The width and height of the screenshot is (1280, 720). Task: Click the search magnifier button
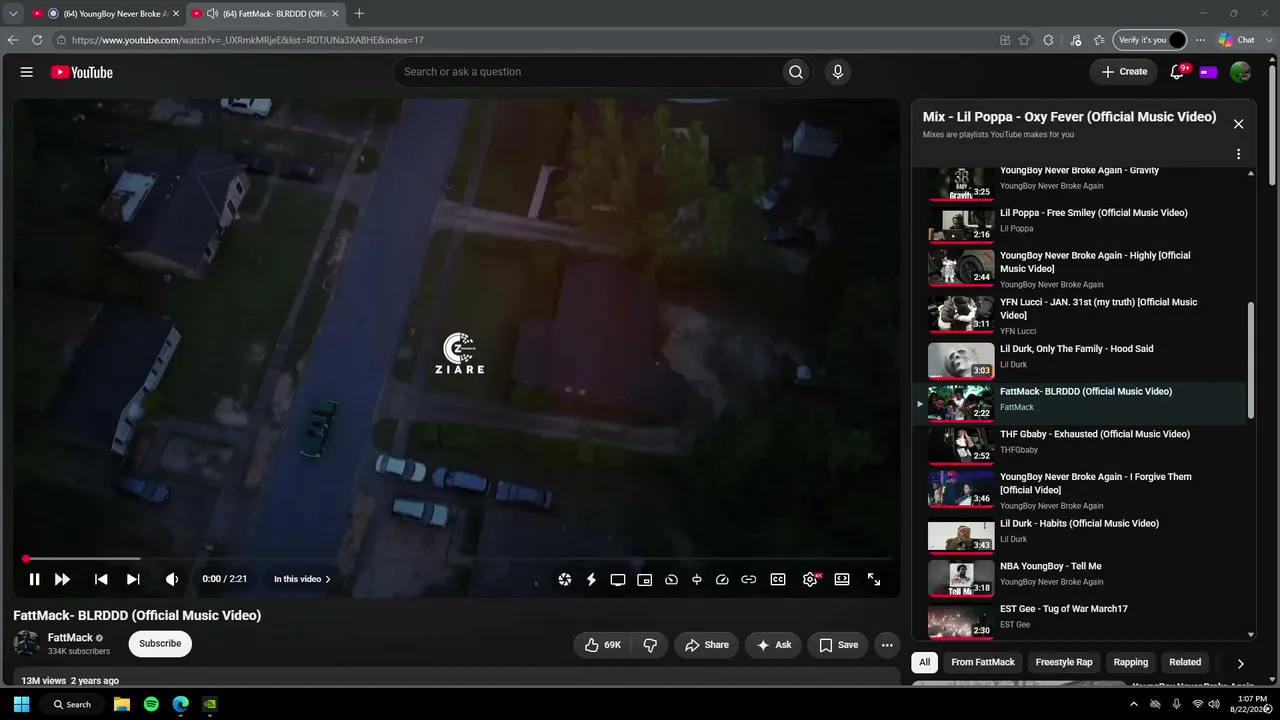796,72
